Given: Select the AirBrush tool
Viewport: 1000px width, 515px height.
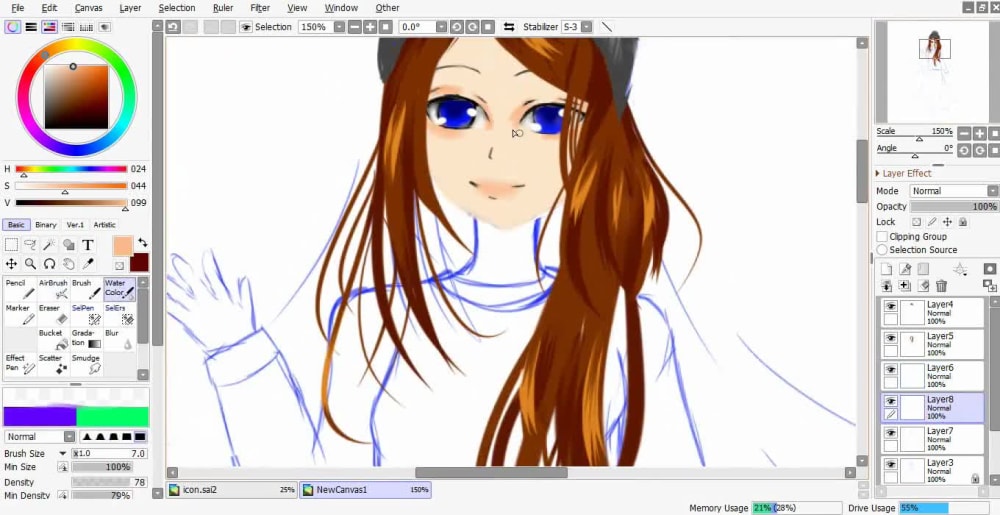Looking at the screenshot, I should click(54, 289).
